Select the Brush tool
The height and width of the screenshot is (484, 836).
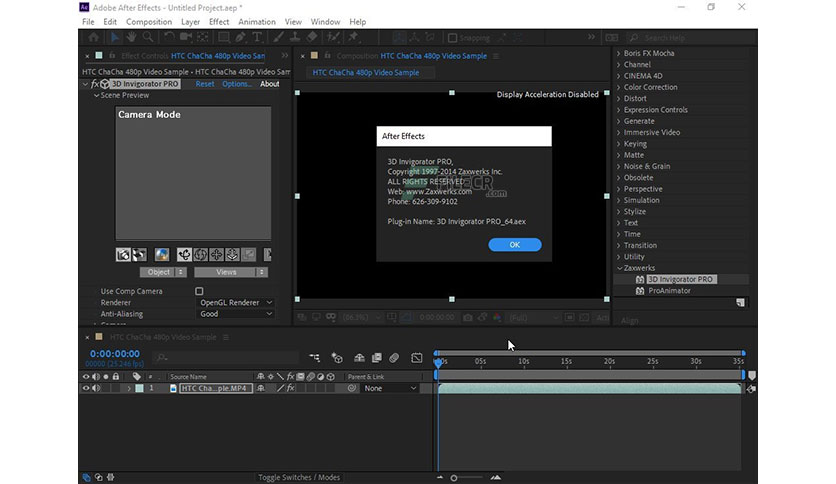coord(278,37)
